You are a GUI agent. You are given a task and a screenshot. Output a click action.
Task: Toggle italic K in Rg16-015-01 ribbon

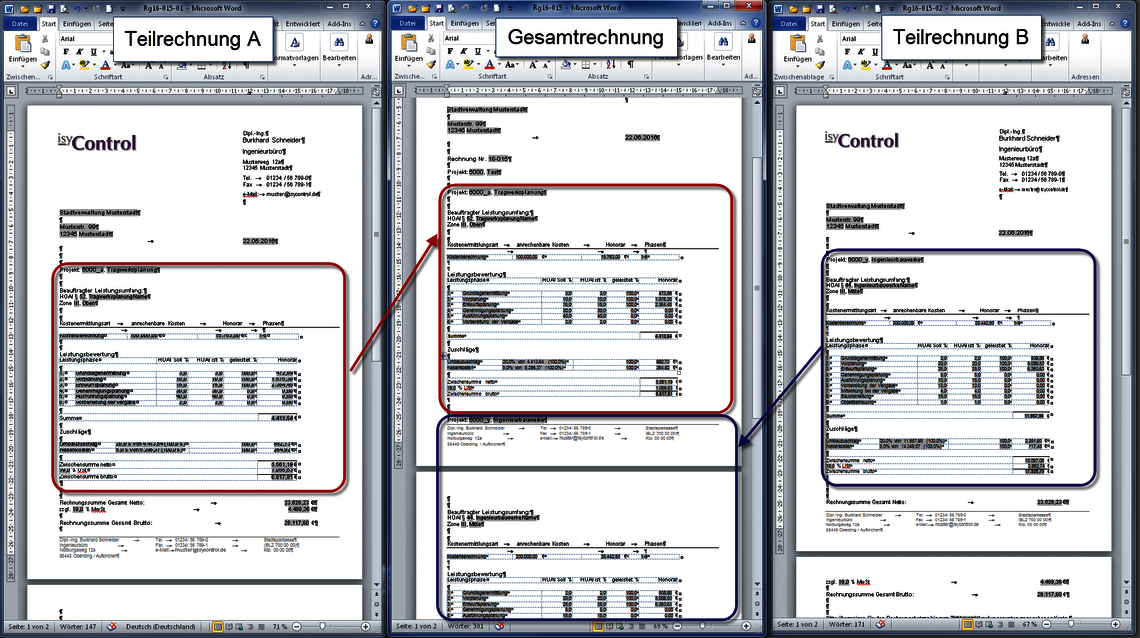tap(79, 52)
